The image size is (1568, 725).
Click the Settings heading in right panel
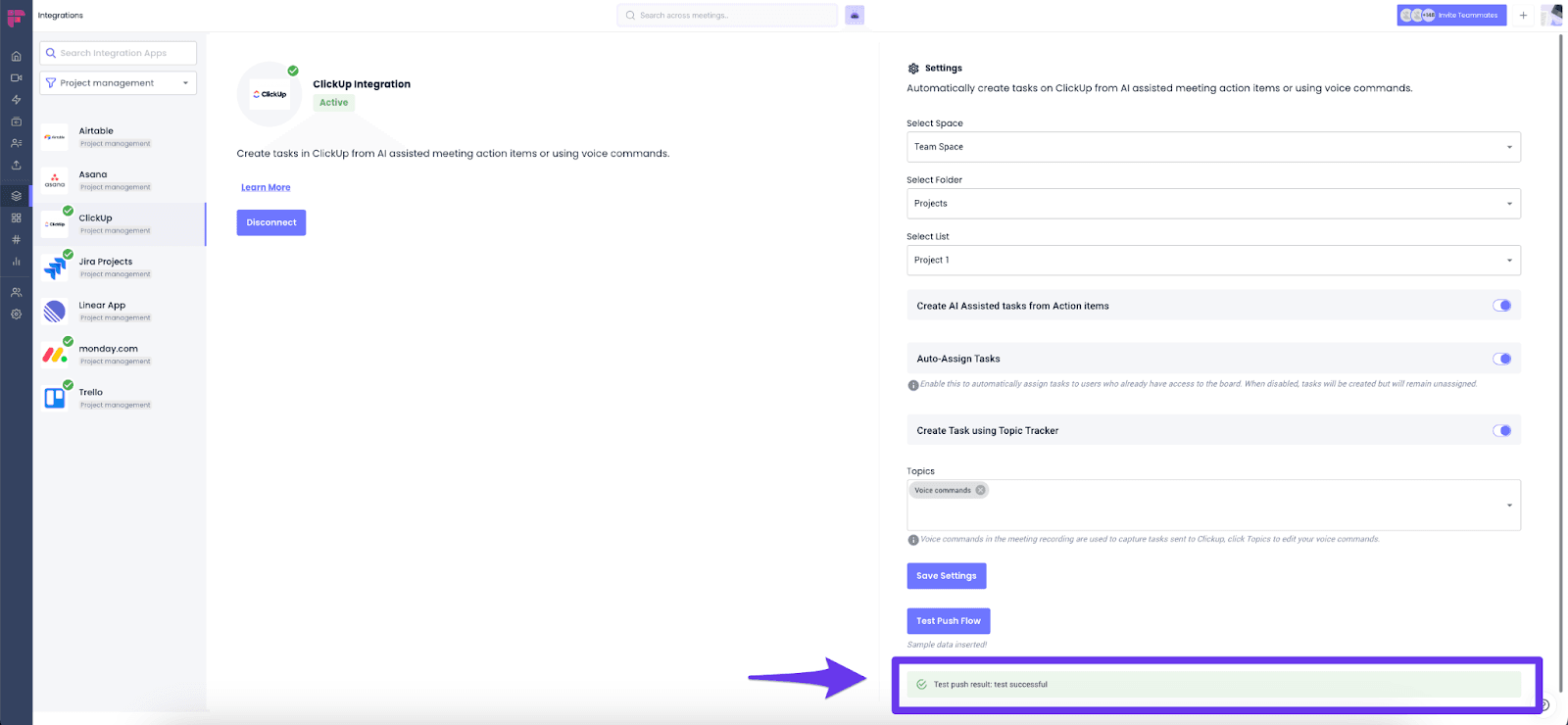pyautogui.click(x=944, y=69)
